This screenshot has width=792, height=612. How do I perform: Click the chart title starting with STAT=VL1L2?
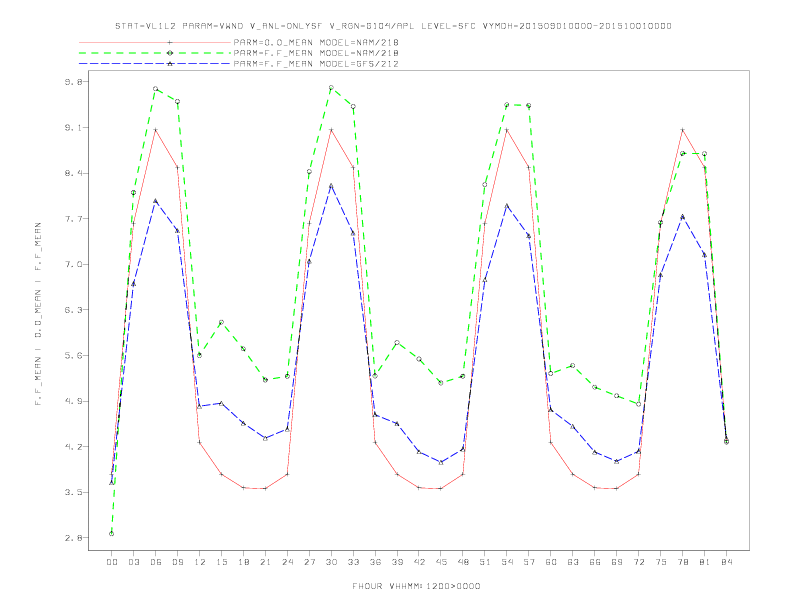393,26
